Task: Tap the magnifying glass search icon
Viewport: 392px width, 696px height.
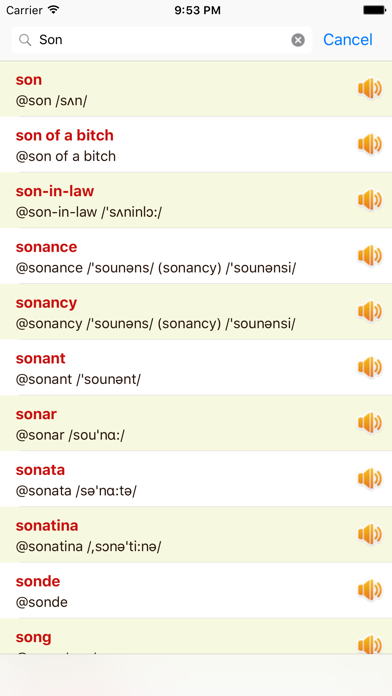Action: click(x=25, y=40)
